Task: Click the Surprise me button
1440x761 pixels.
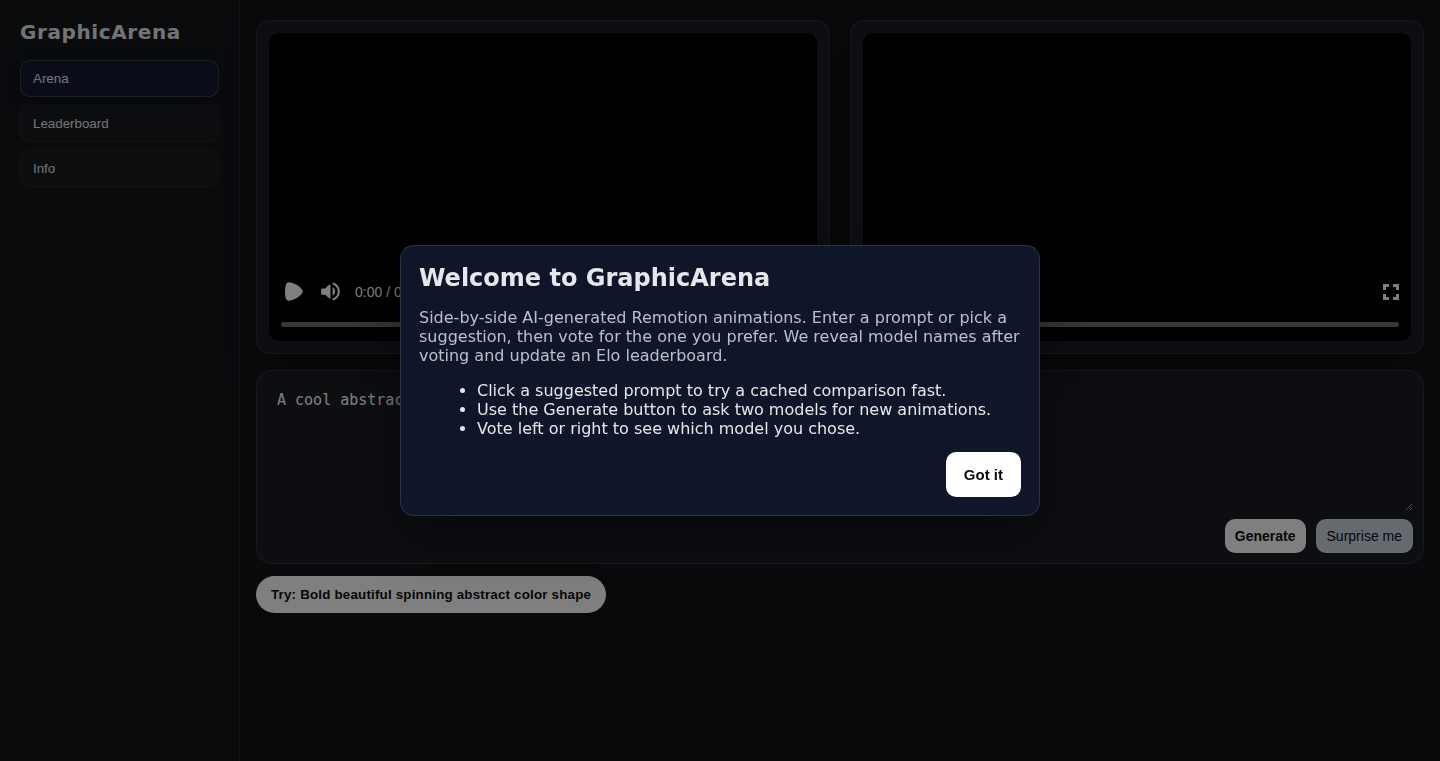Action: coord(1364,536)
